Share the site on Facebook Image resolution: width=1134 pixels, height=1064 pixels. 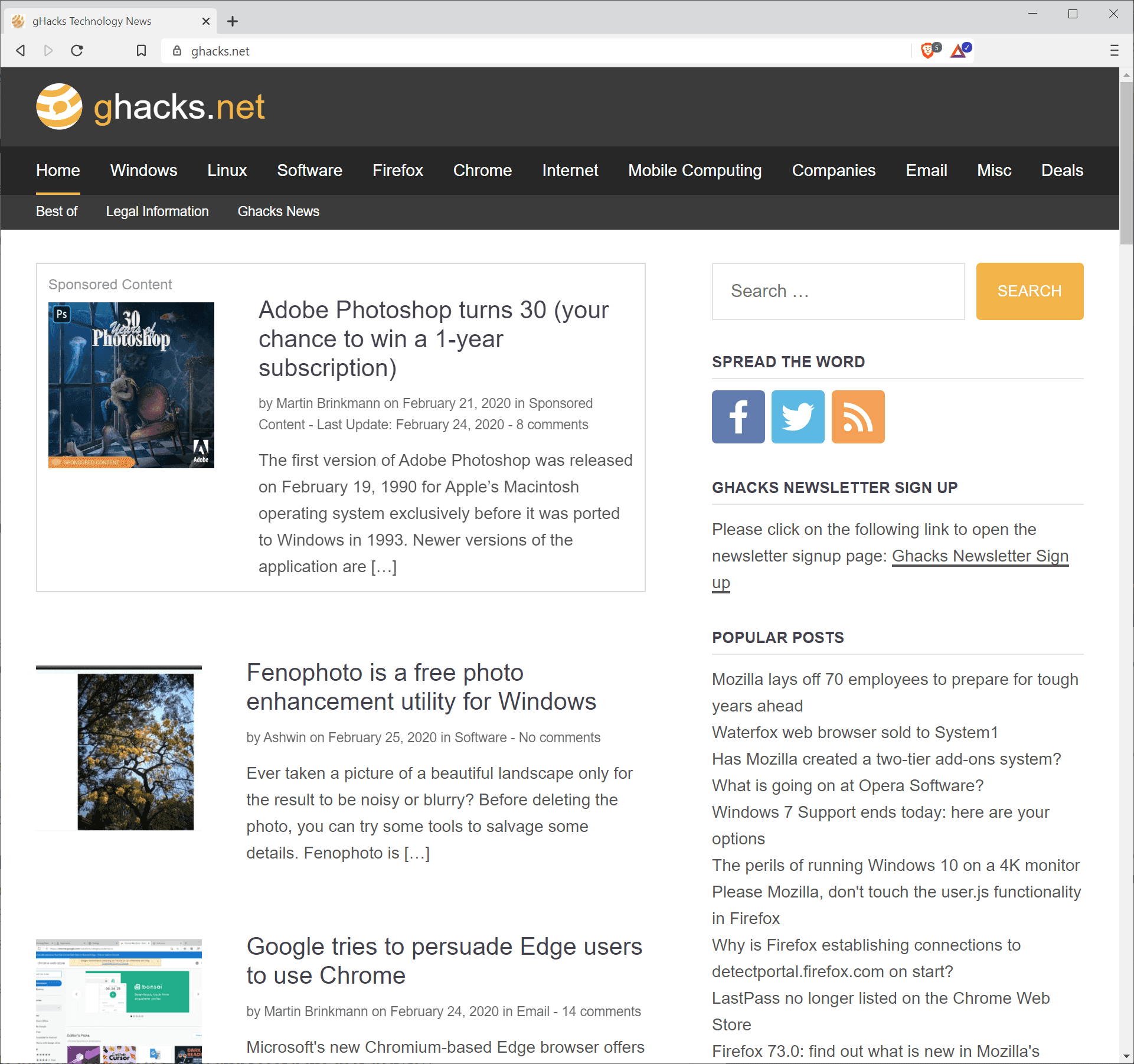tap(737, 416)
